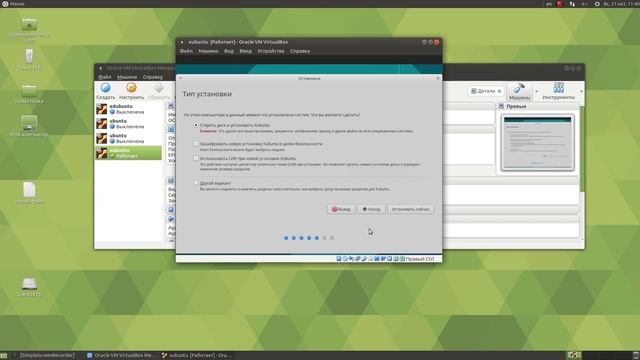The width and height of the screenshot is (640, 360).
Task: Click Выход button in installer
Action: point(341,209)
